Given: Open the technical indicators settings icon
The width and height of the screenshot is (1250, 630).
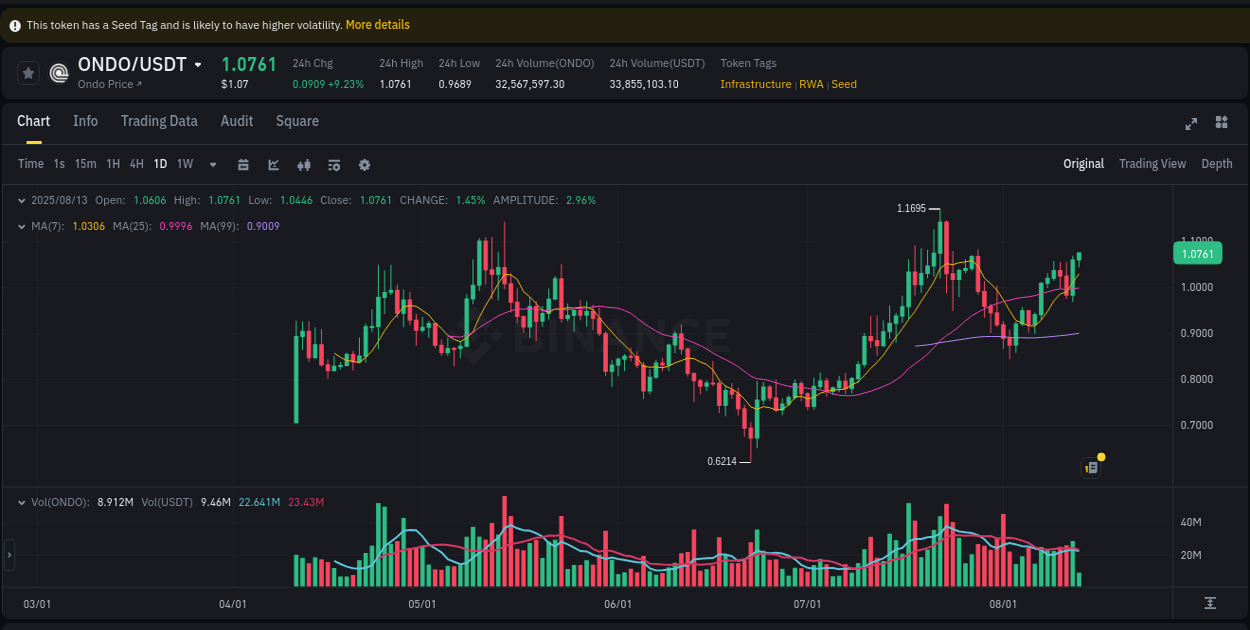Looking at the screenshot, I should click(334, 164).
